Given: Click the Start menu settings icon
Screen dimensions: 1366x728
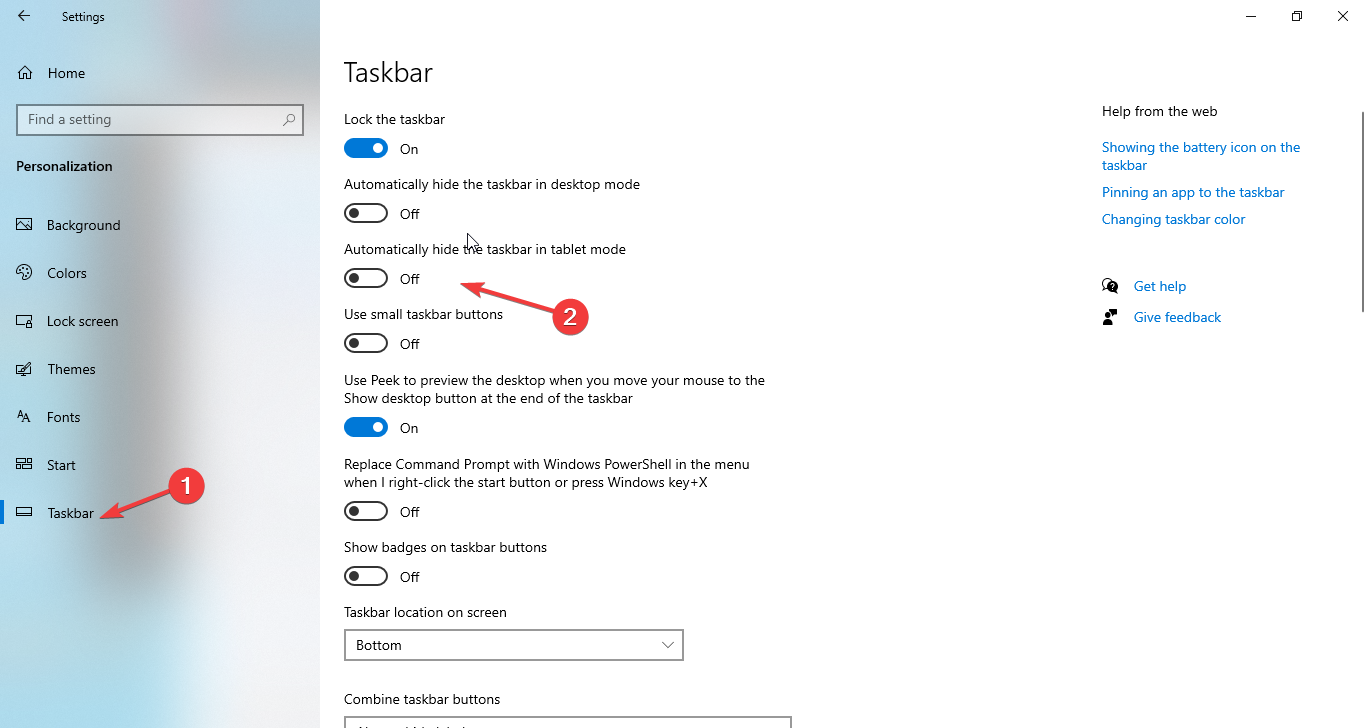Looking at the screenshot, I should click(x=25, y=464).
